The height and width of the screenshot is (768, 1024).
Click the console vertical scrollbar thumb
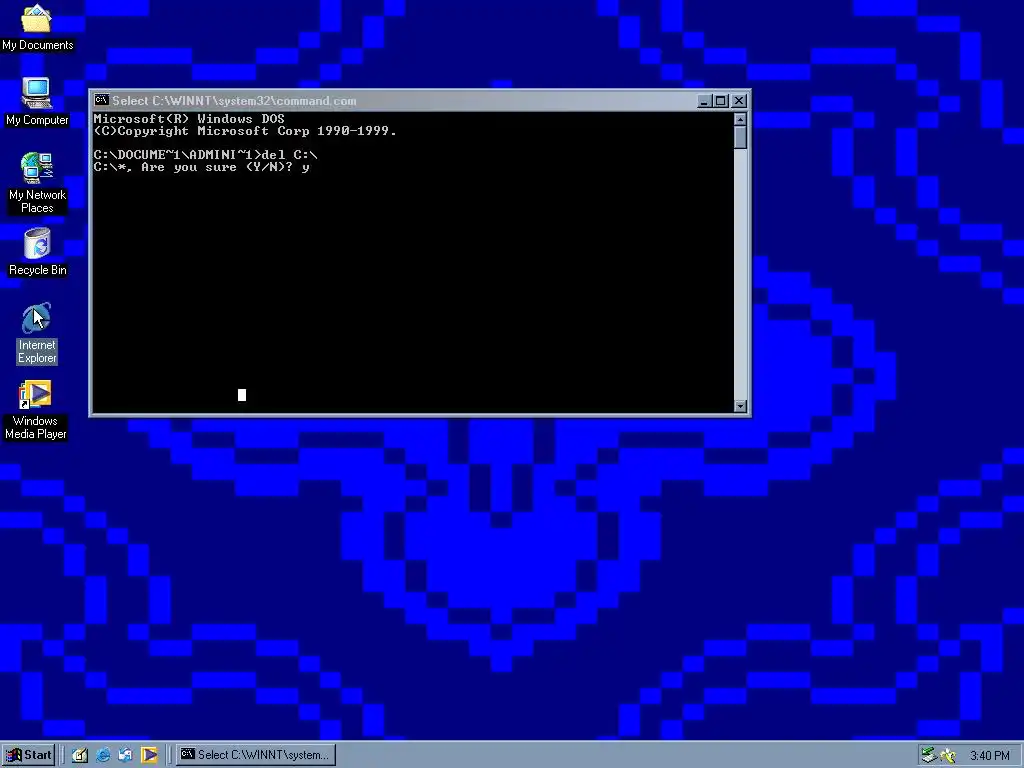740,138
